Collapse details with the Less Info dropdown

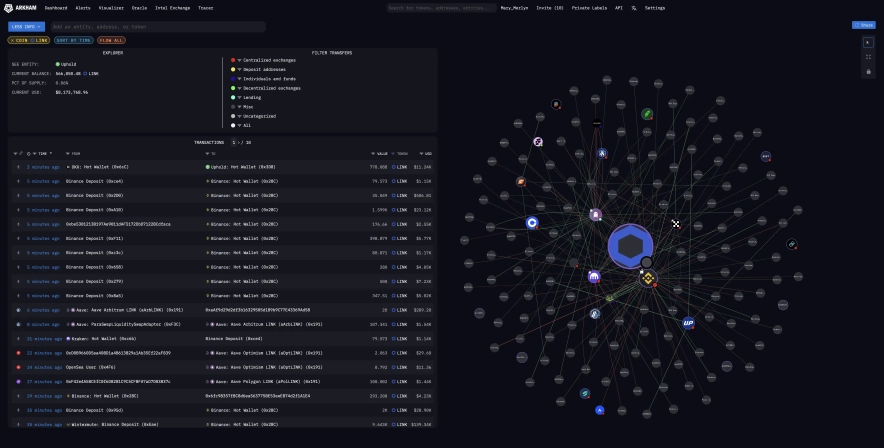click(25, 26)
